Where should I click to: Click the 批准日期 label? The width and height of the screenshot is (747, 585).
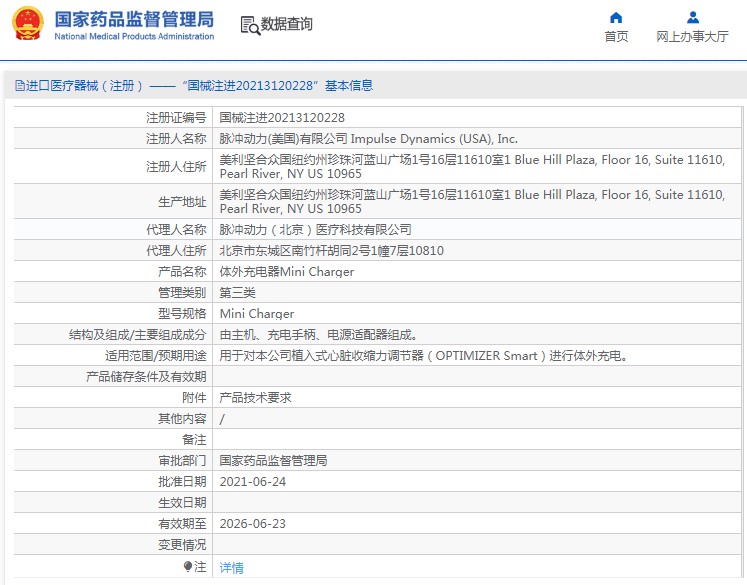pyautogui.click(x=182, y=482)
